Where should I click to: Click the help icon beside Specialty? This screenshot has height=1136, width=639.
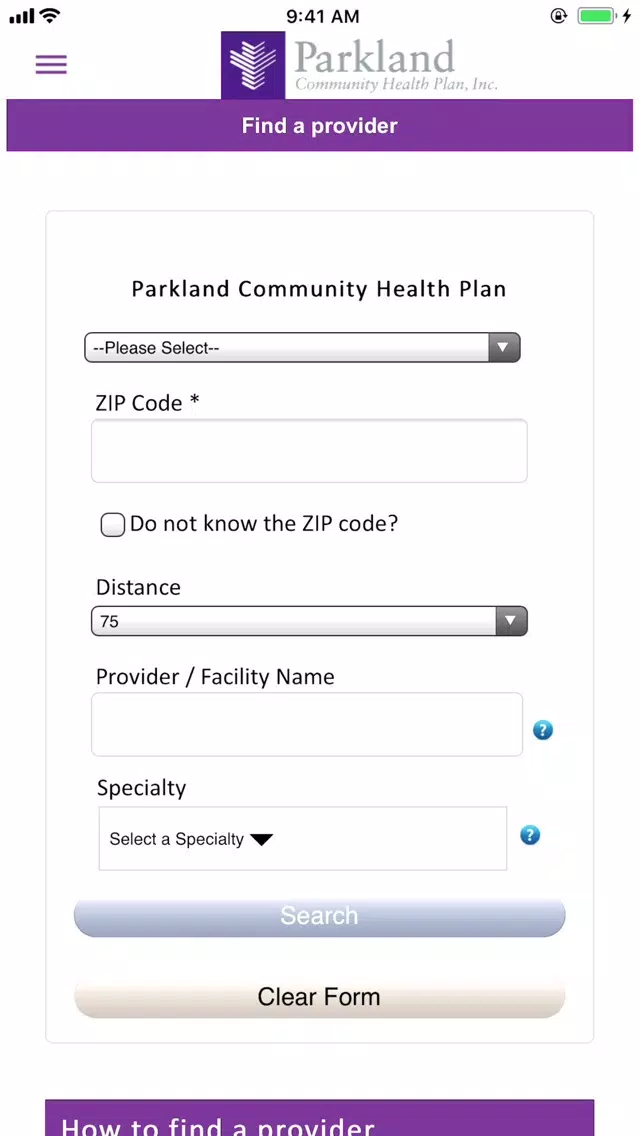coord(530,835)
